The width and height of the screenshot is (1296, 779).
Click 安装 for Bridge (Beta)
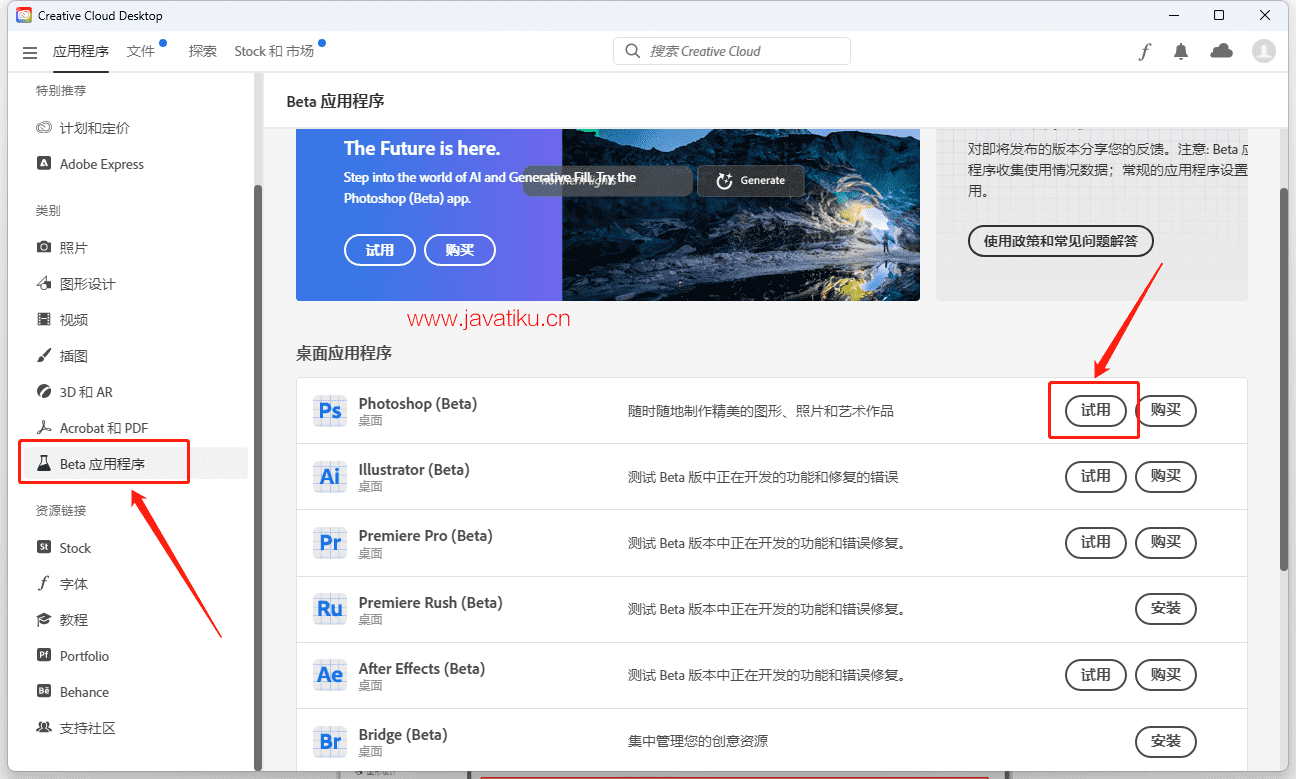point(1166,741)
